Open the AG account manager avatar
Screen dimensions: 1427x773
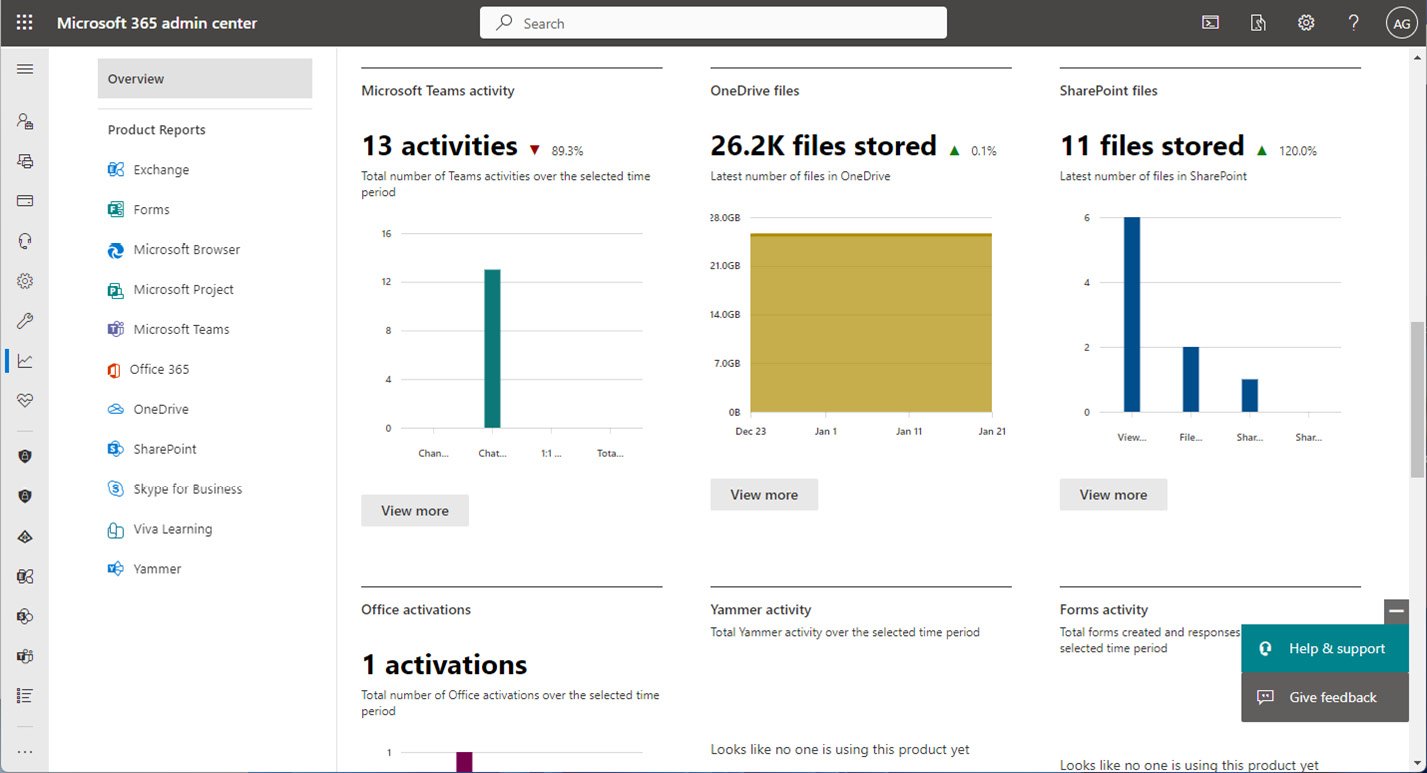[x=1402, y=24]
